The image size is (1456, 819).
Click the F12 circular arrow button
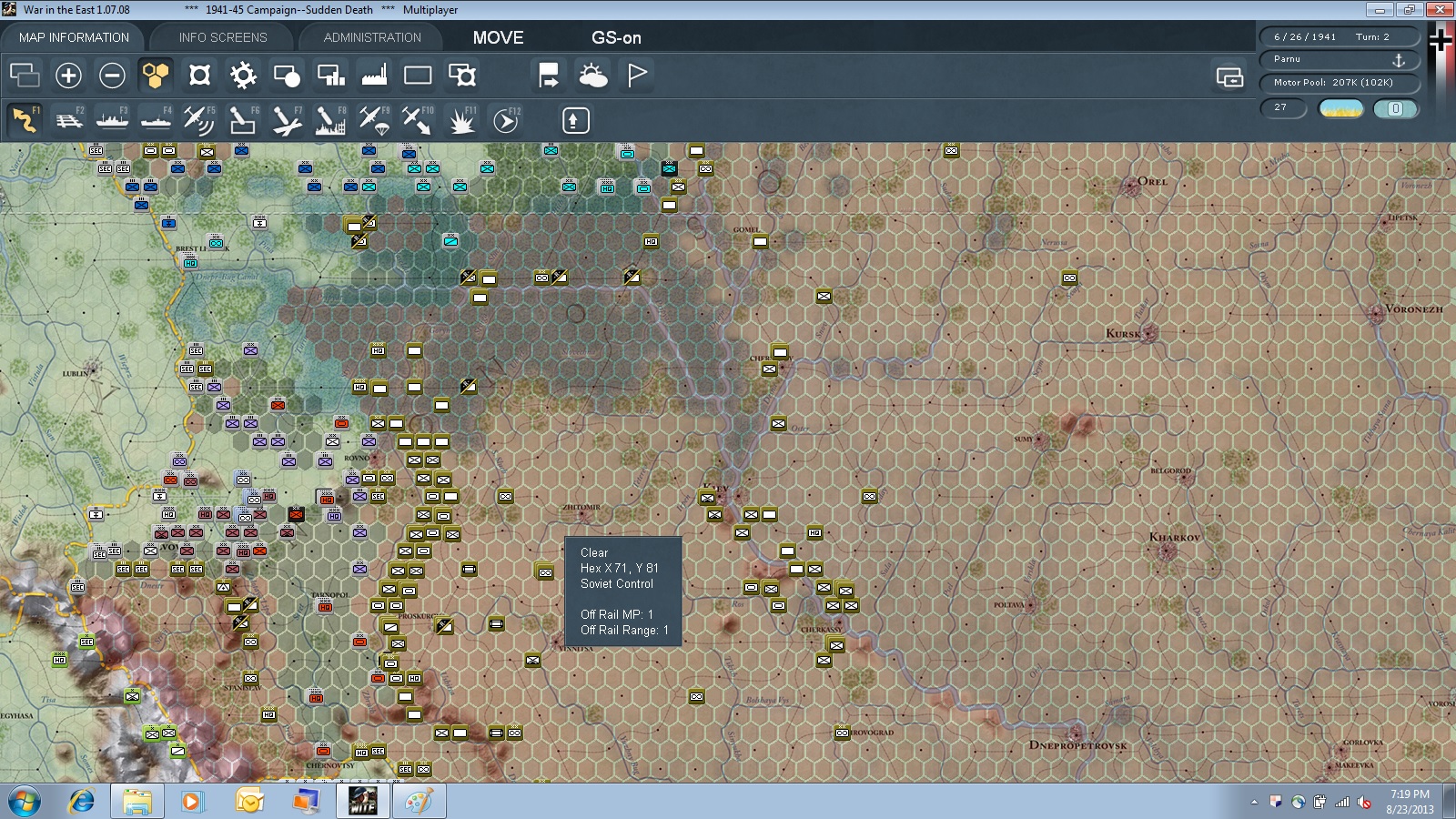505,119
